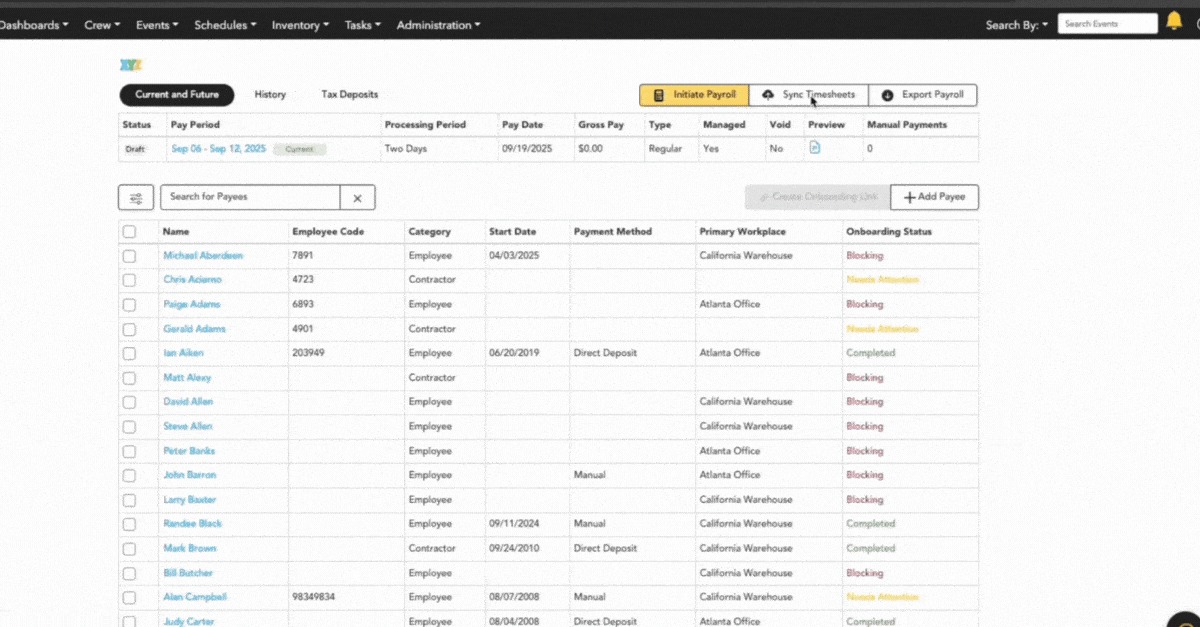Check the box for Michael Aberdeen
The image size is (1200, 627).
[129, 256]
